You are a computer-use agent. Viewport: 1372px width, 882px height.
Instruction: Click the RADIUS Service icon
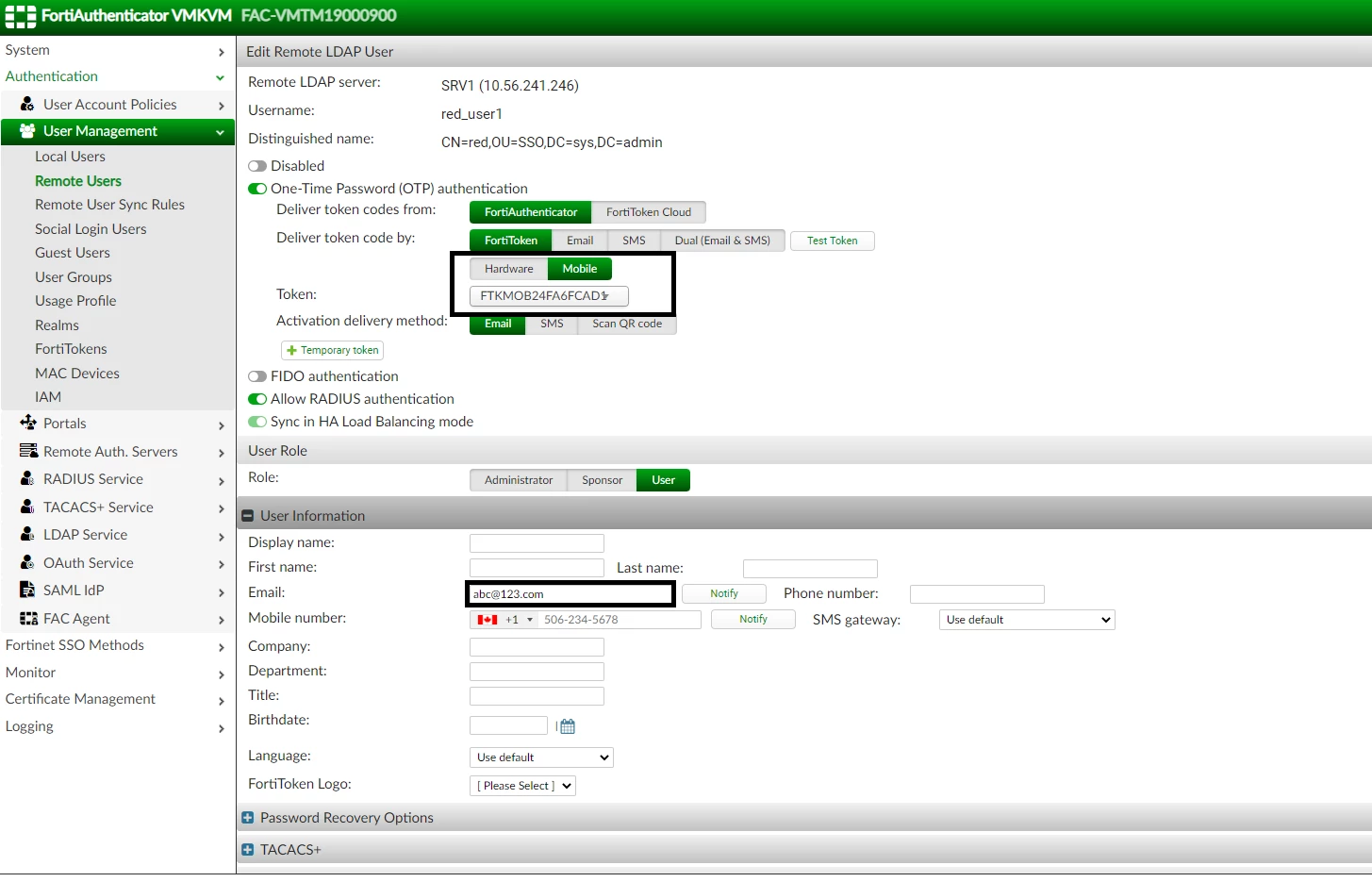pos(27,478)
